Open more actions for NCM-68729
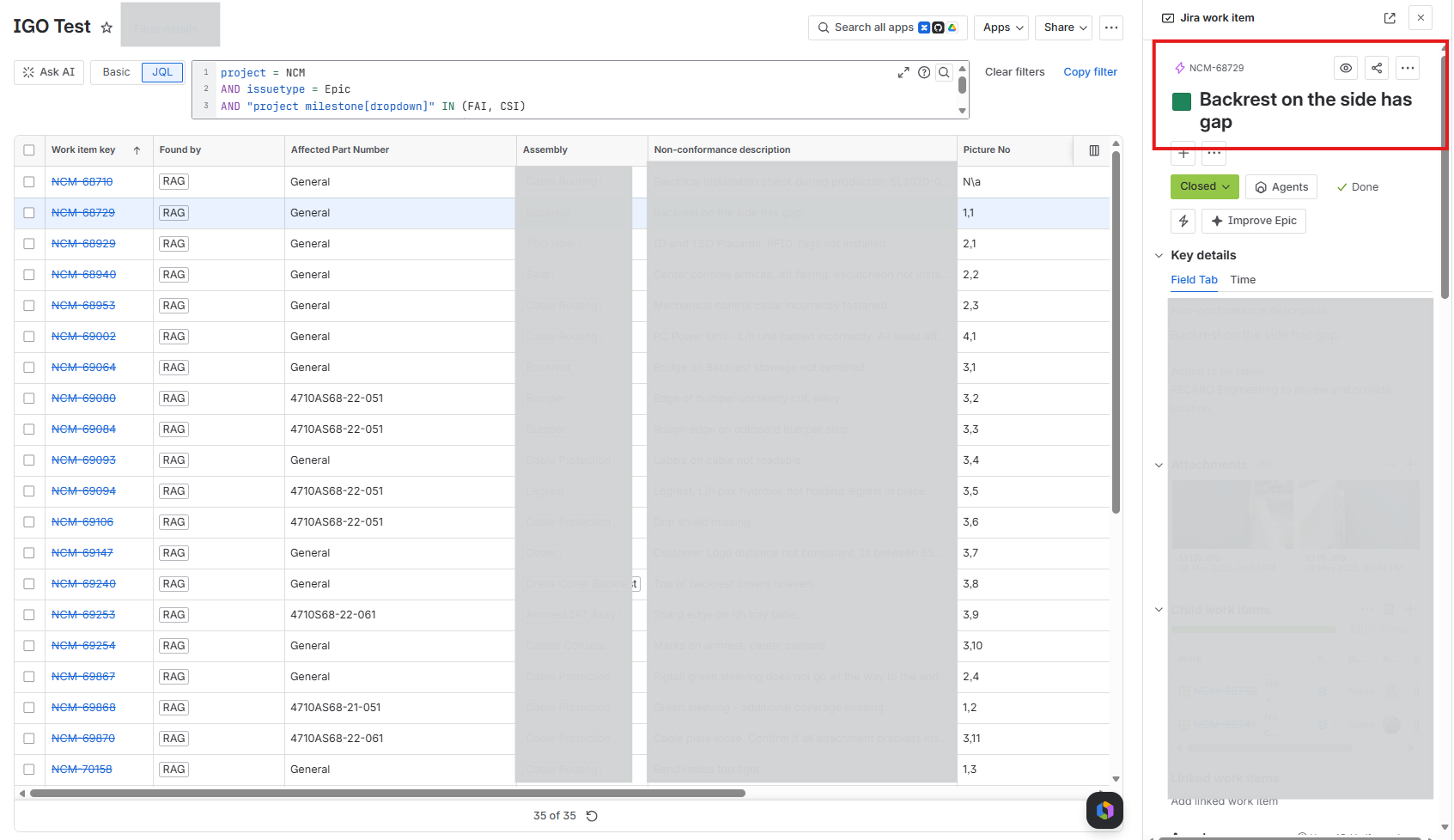Image resolution: width=1454 pixels, height=840 pixels. point(1408,68)
